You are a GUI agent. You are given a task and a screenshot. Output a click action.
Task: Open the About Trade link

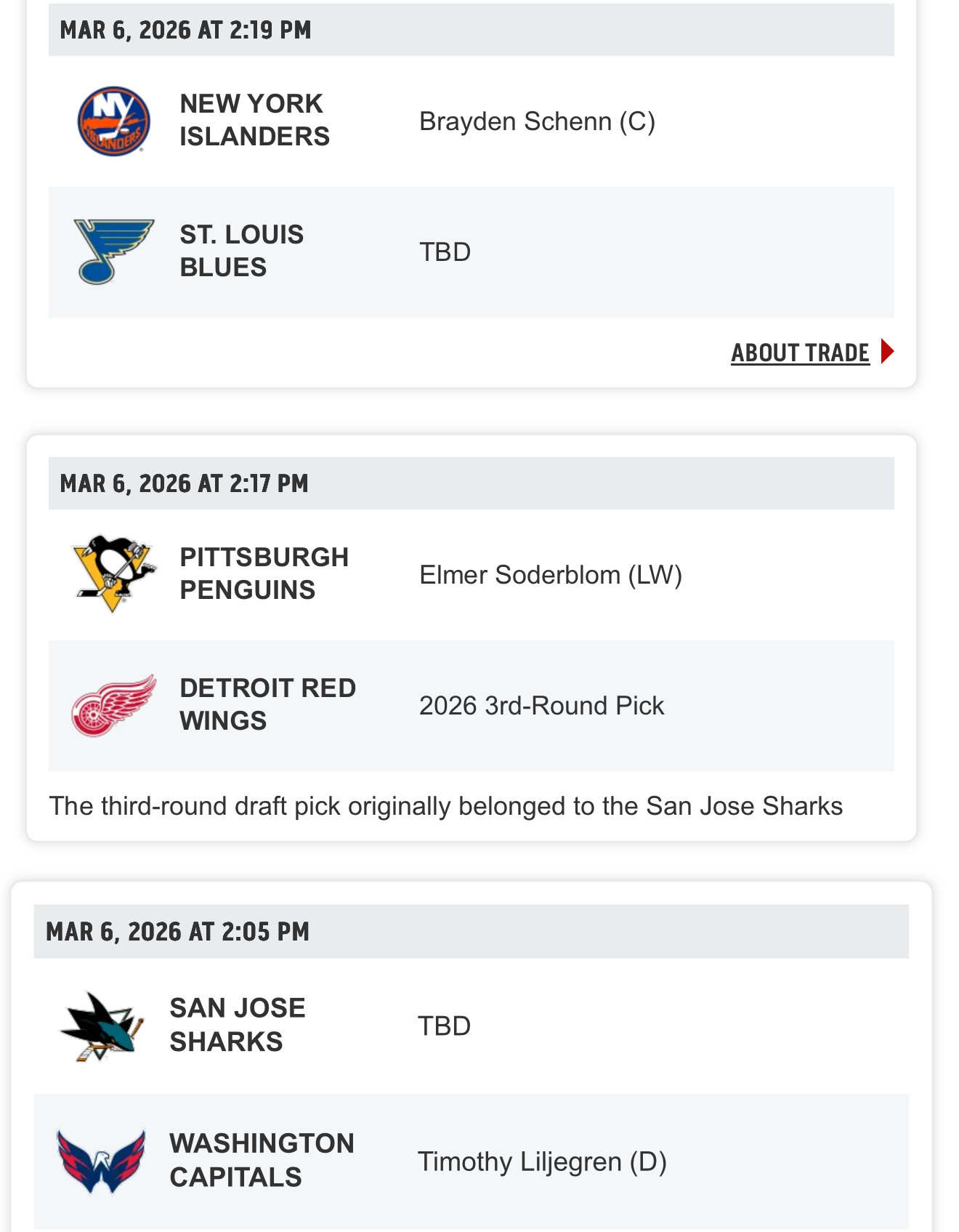click(x=800, y=353)
